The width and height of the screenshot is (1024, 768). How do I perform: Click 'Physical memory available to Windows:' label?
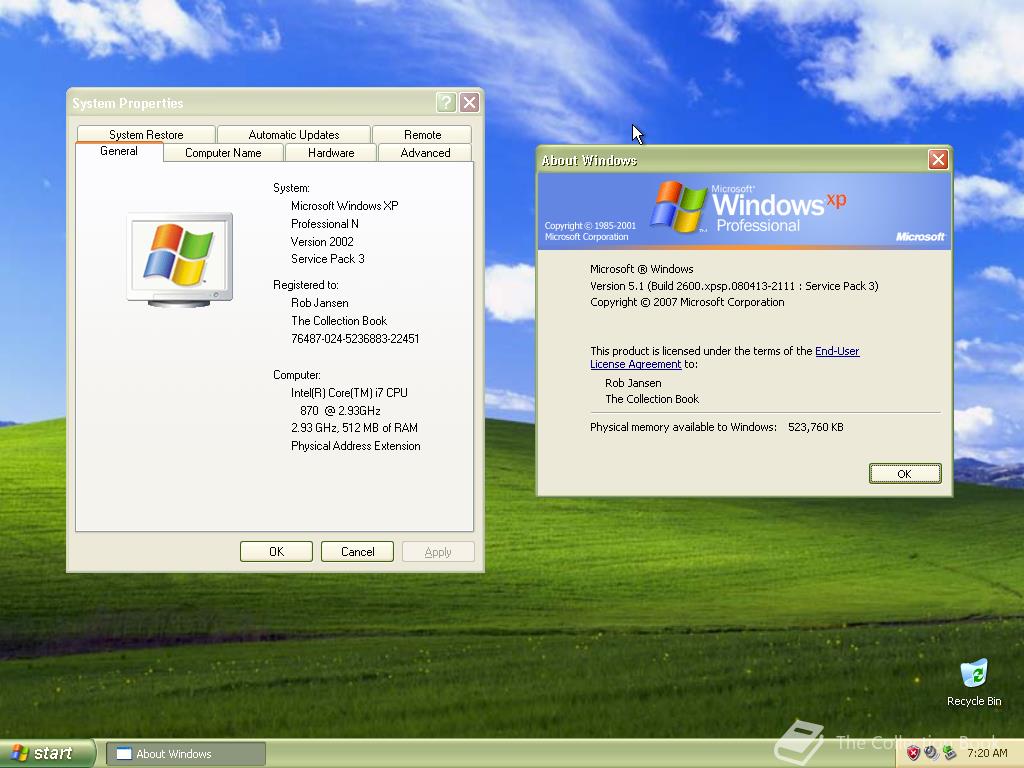point(683,427)
